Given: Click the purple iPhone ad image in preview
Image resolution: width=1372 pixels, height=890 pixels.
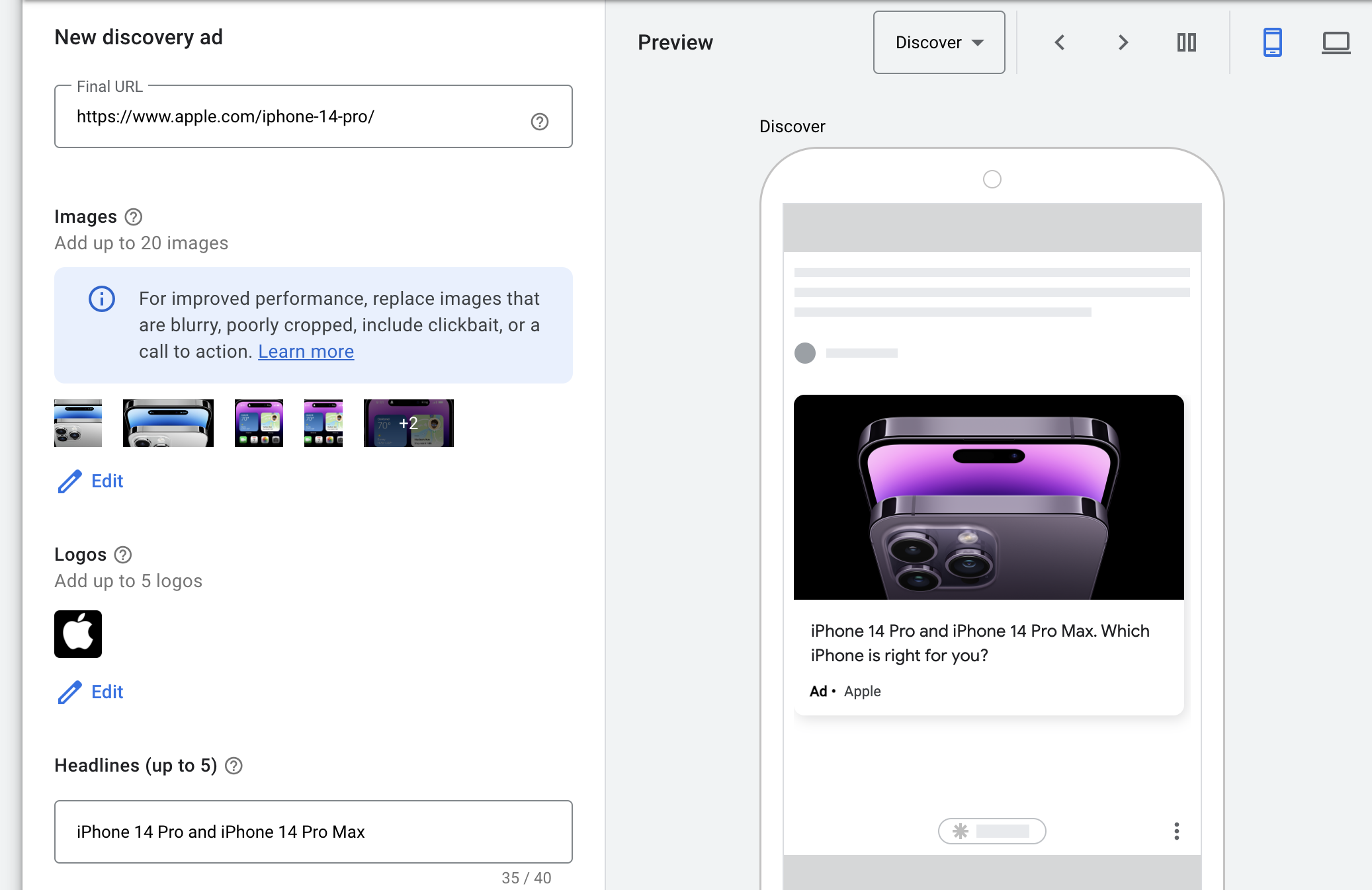Looking at the screenshot, I should [x=989, y=497].
